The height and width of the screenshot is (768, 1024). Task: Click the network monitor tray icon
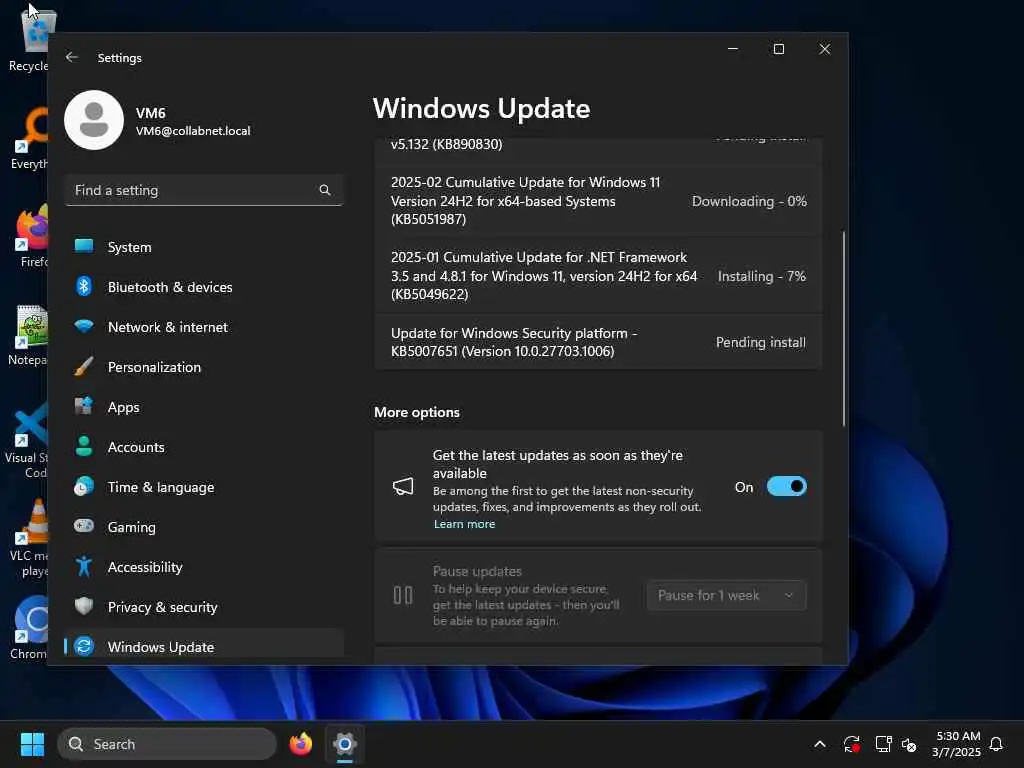[883, 744]
